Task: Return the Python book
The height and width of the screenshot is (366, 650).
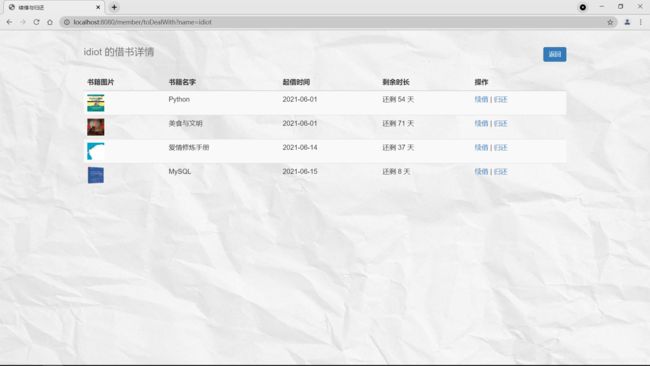Action: 500,99
